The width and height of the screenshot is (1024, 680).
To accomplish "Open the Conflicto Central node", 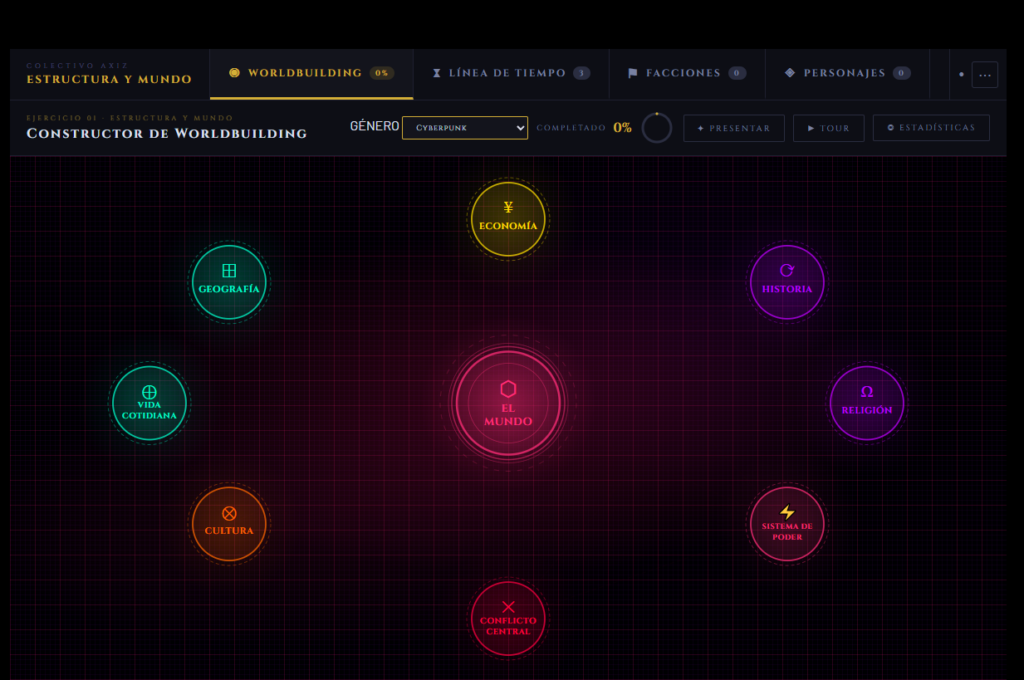I will click(x=508, y=619).
